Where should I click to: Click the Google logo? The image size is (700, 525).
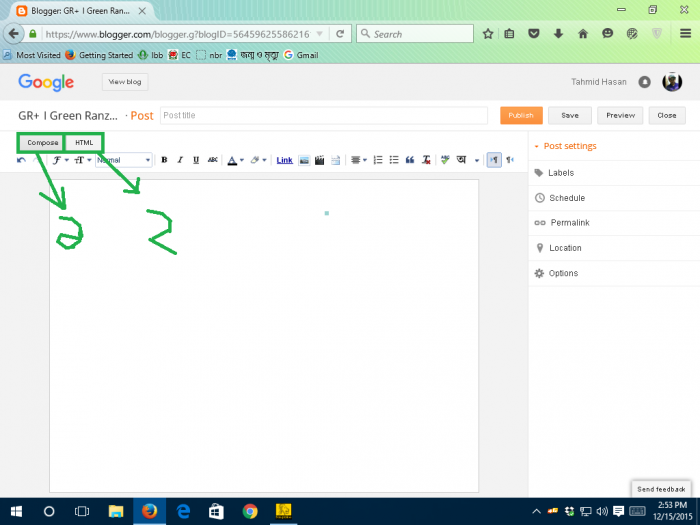46,82
